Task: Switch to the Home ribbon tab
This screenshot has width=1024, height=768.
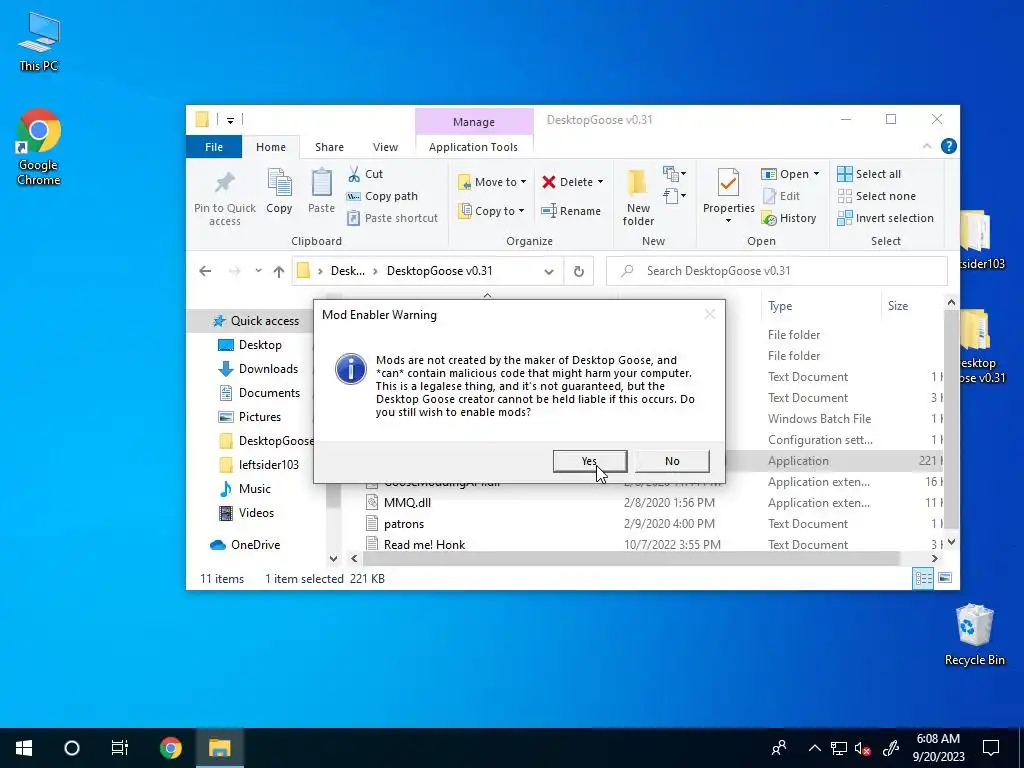Action: click(270, 147)
